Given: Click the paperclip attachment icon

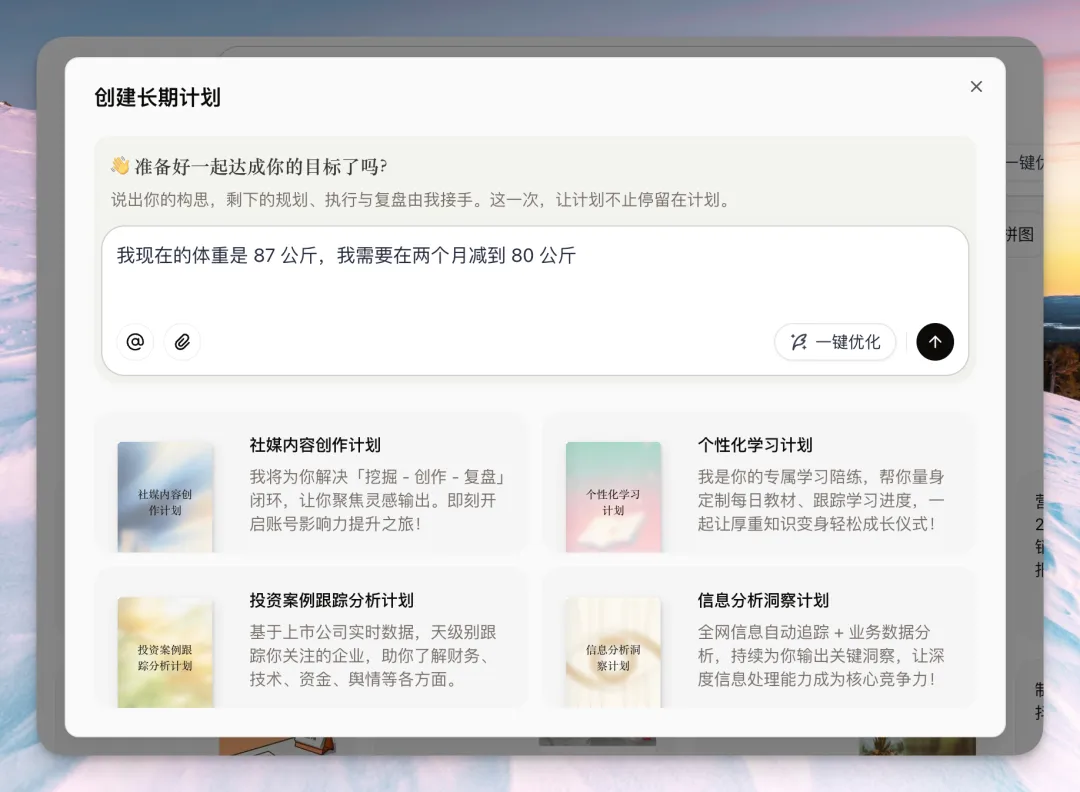Looking at the screenshot, I should [182, 342].
